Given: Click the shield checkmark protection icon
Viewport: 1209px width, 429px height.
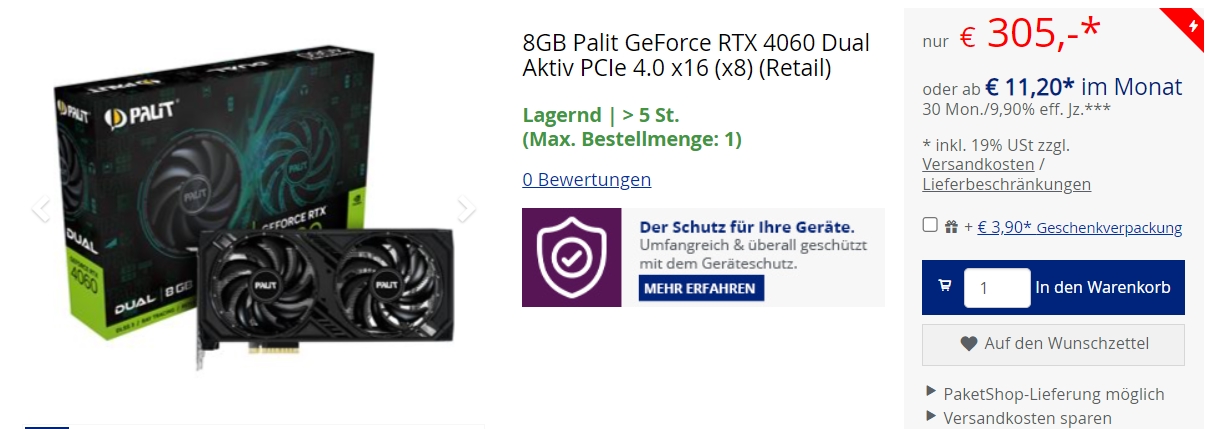Looking at the screenshot, I should (x=571, y=257).
